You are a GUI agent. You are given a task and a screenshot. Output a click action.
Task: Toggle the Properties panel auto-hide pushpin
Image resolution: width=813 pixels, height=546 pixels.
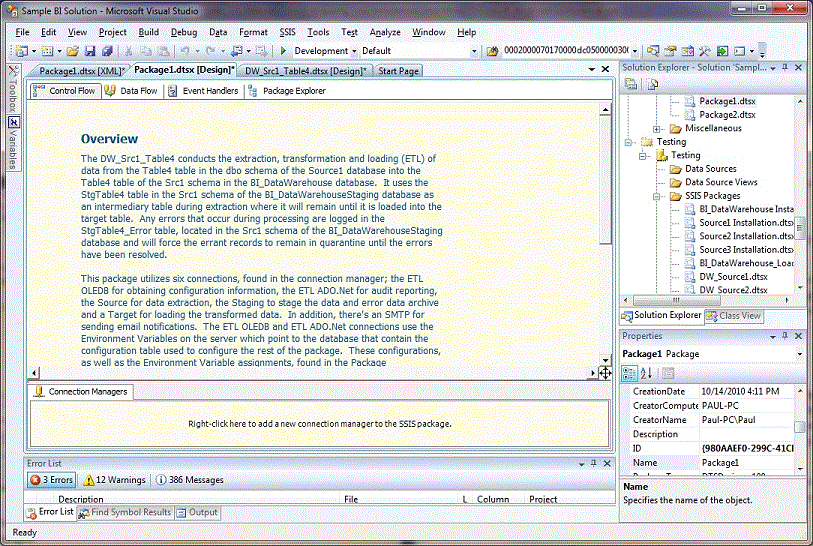(785, 336)
